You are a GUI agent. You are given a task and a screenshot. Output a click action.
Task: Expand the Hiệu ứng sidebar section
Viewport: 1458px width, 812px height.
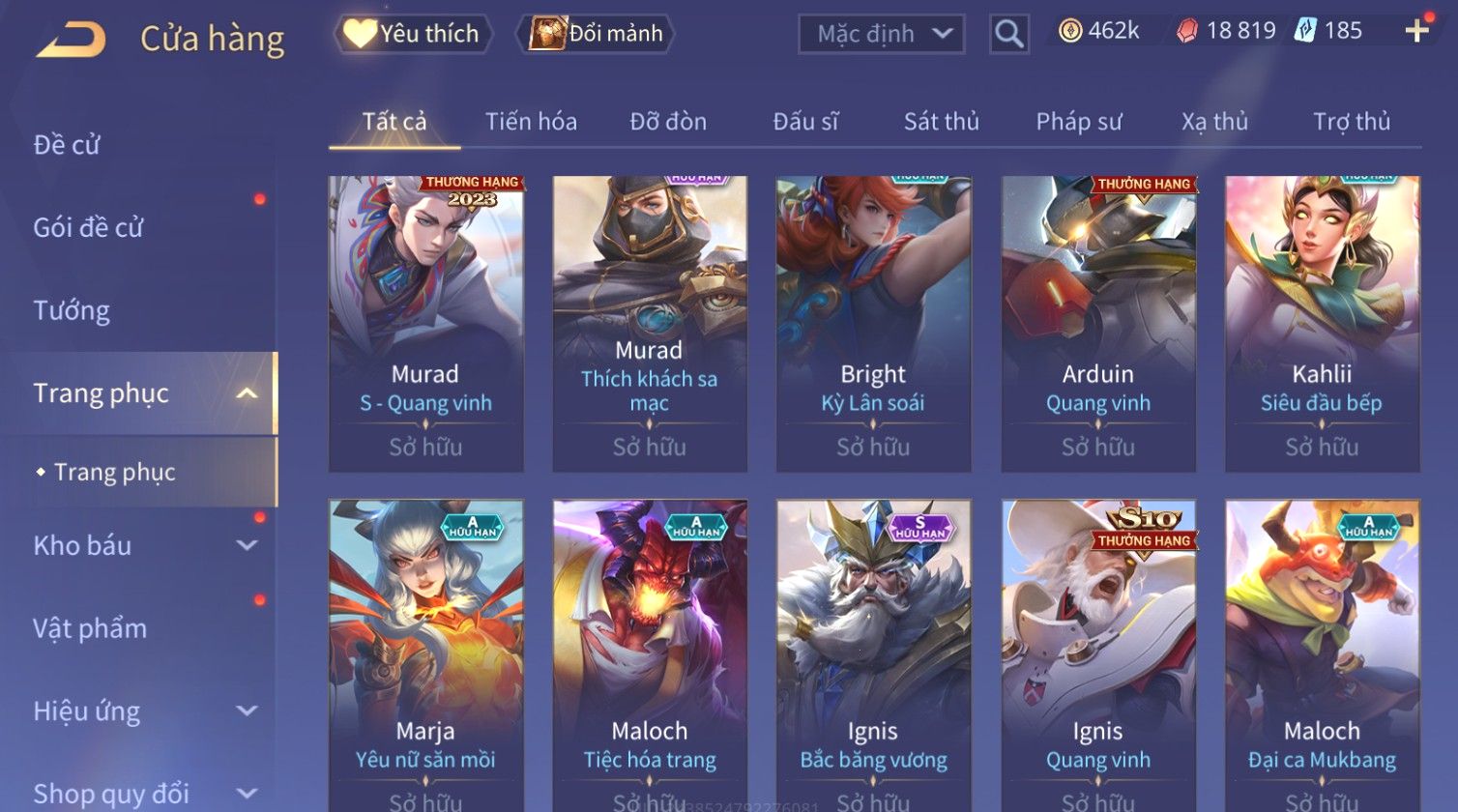pyautogui.click(x=248, y=711)
